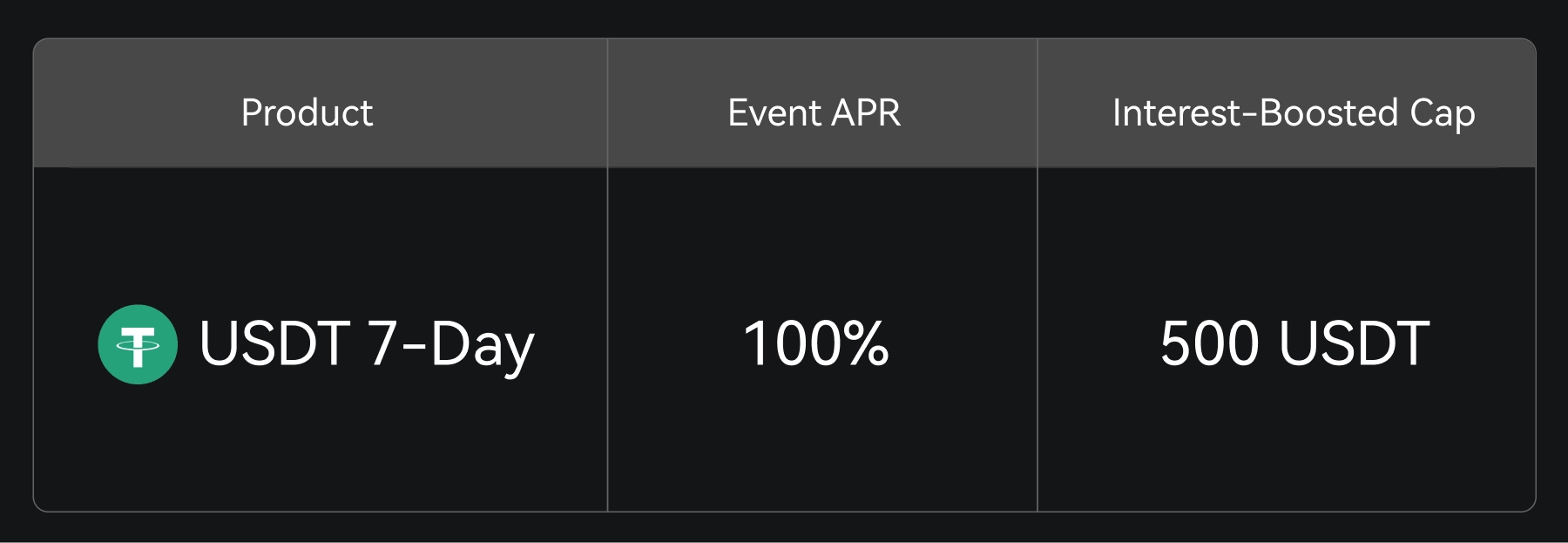Click divider between Product and Event APR

(x=607, y=340)
